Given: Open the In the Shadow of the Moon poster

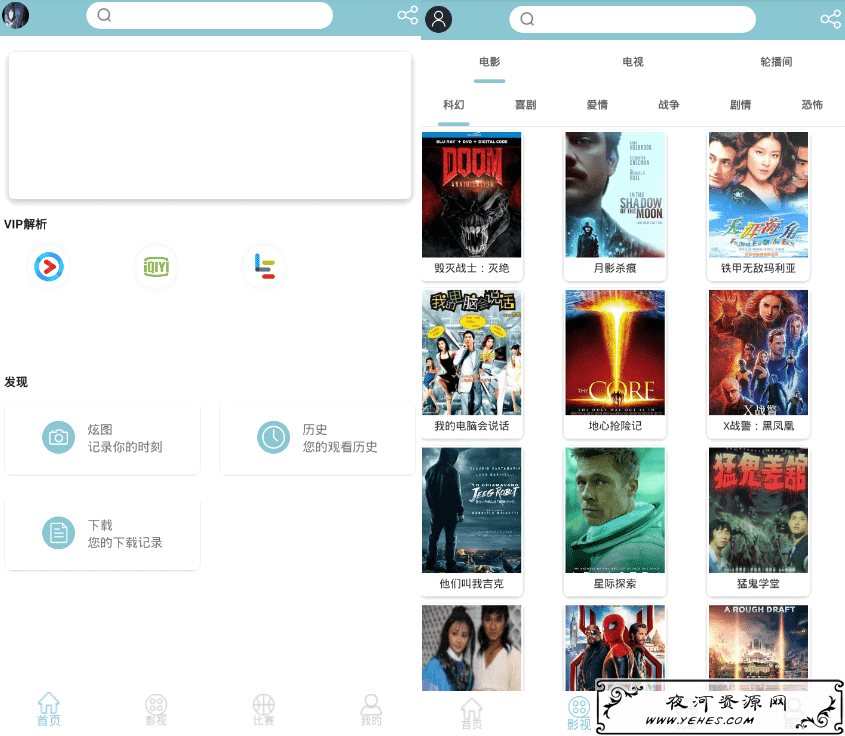Looking at the screenshot, I should point(615,195).
